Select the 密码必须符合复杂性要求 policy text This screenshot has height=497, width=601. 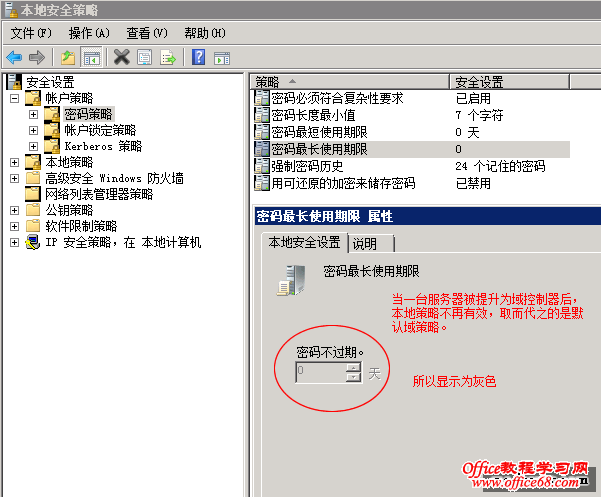[x=337, y=98]
